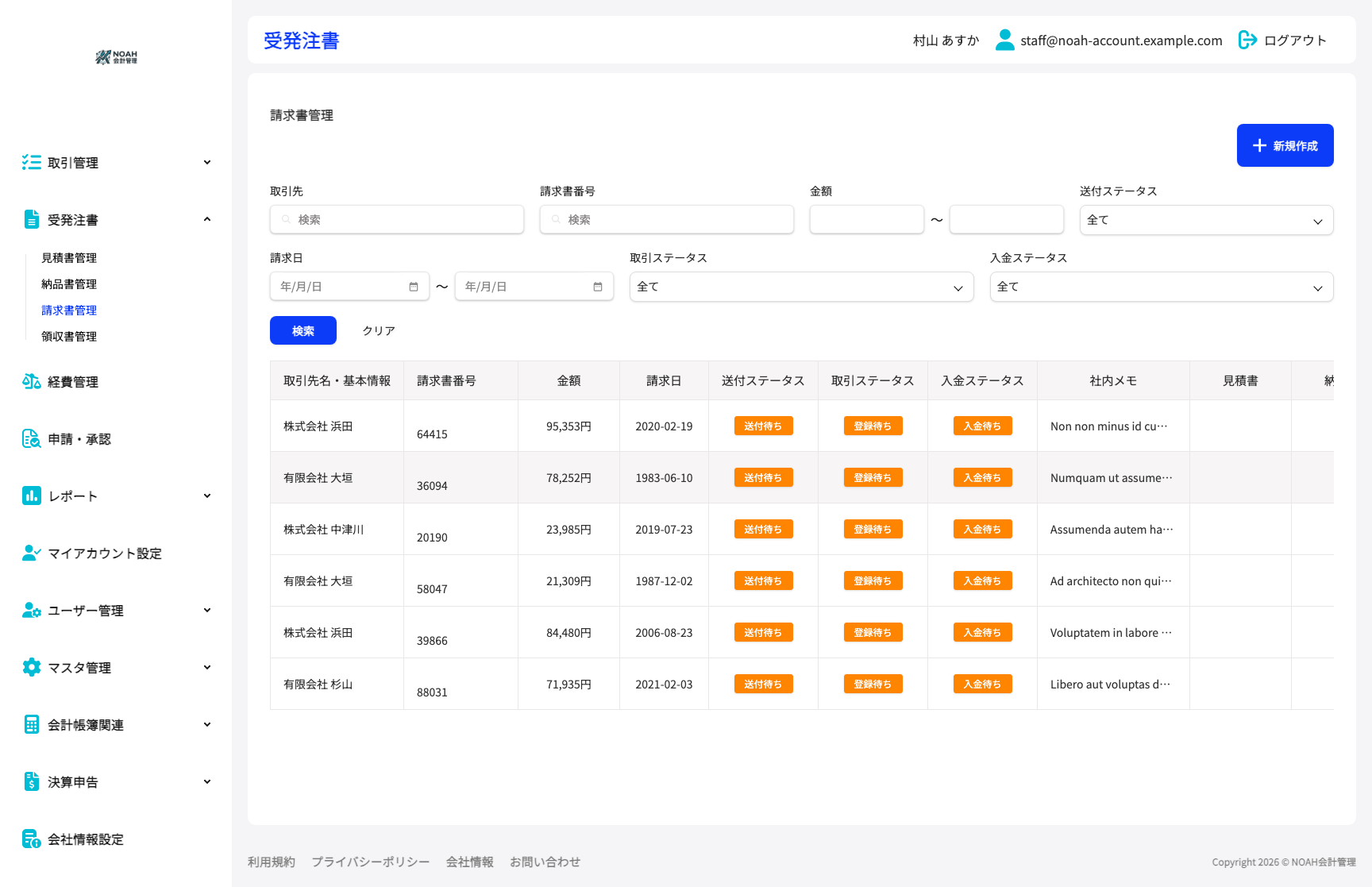This screenshot has height=887, width=1372.
Task: Open 経費管理 menu item
Action: (x=73, y=382)
